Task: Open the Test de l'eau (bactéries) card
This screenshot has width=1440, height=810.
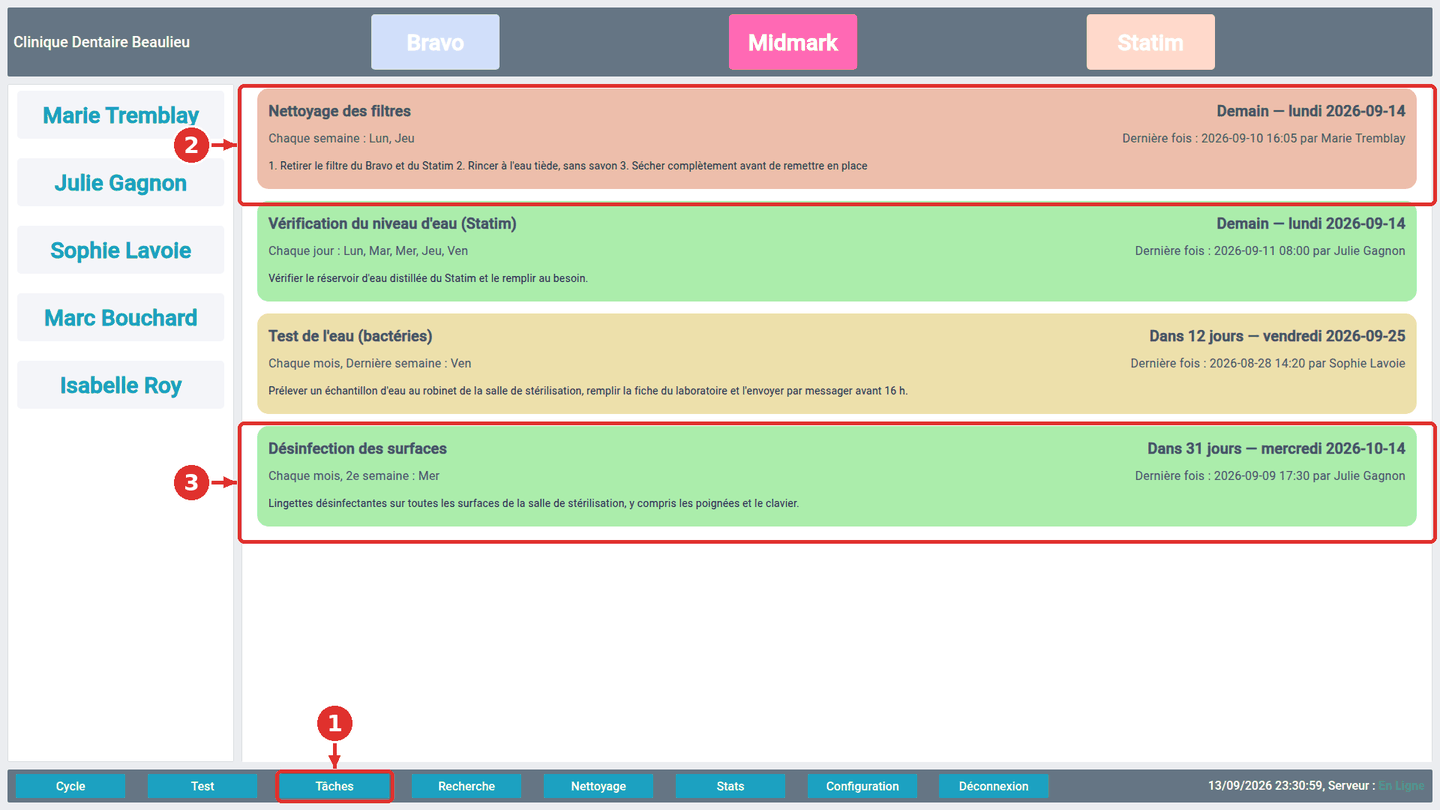Action: [837, 364]
